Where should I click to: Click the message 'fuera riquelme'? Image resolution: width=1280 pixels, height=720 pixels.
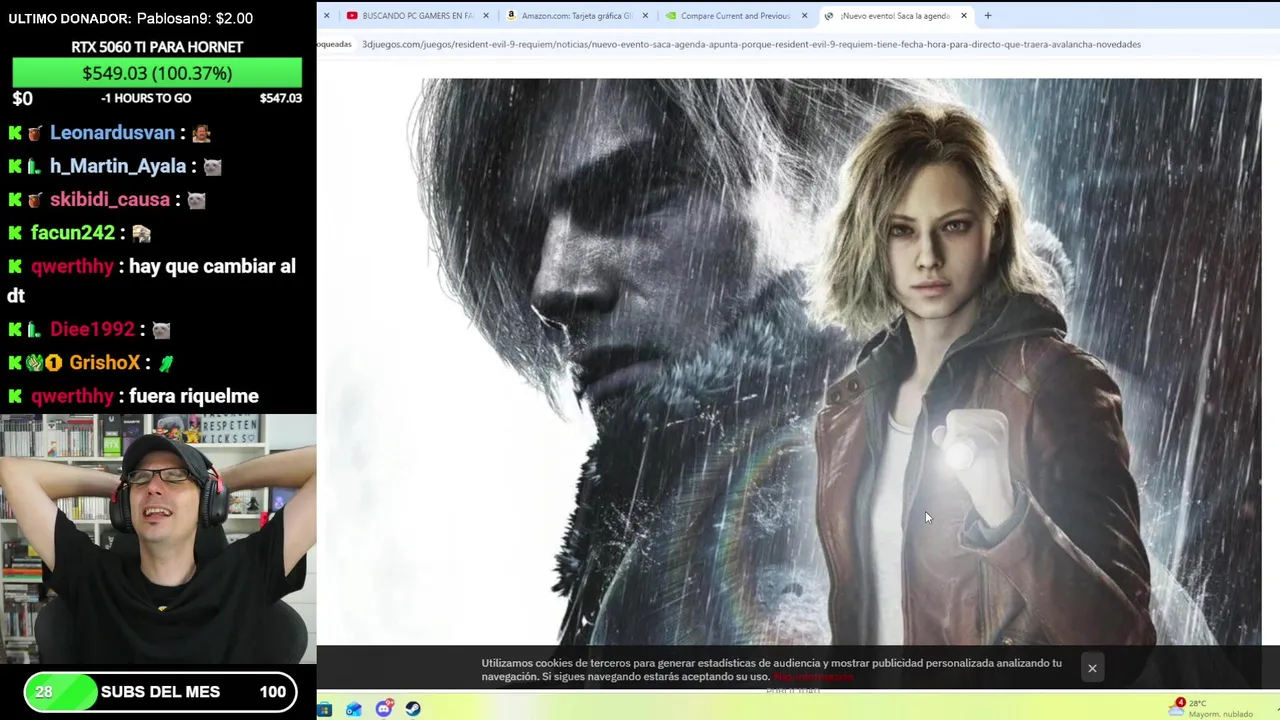(x=194, y=396)
